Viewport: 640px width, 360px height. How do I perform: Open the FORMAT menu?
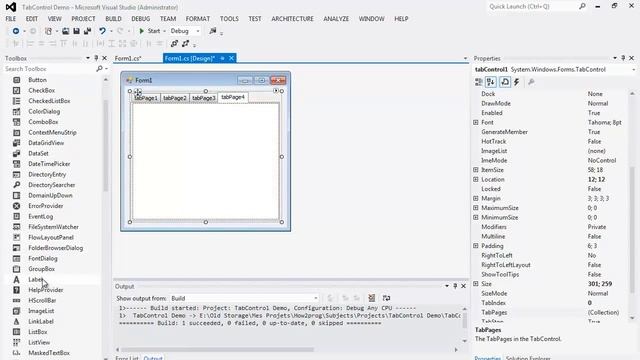pyautogui.click(x=198, y=19)
